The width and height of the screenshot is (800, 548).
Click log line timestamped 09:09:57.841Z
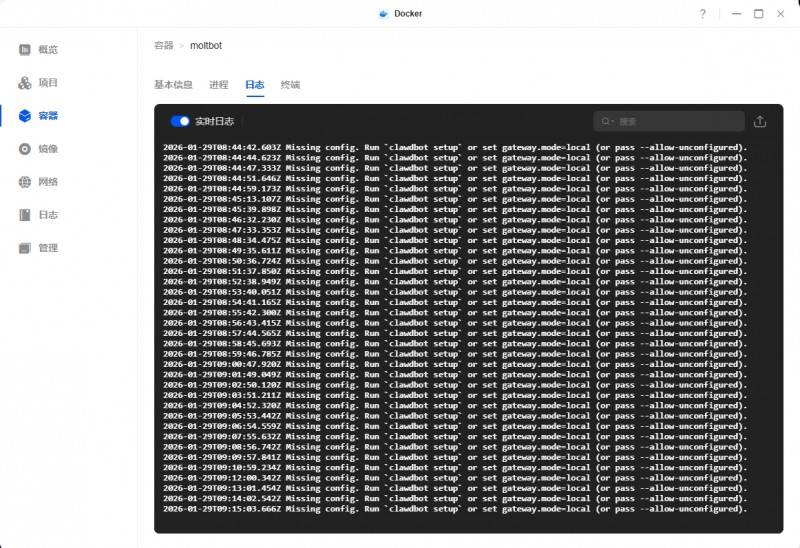pos(455,457)
